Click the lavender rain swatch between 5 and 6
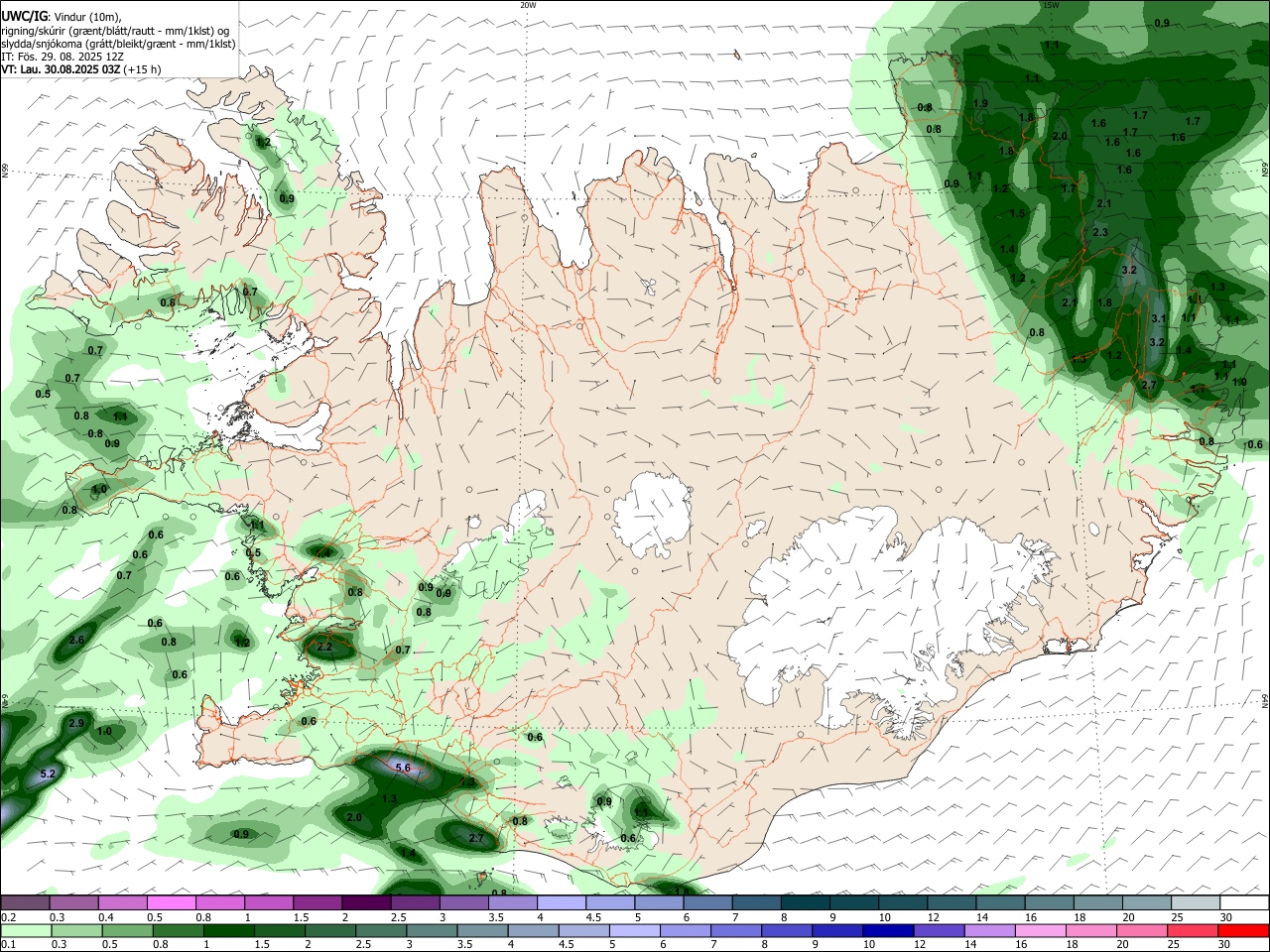 tap(634, 930)
